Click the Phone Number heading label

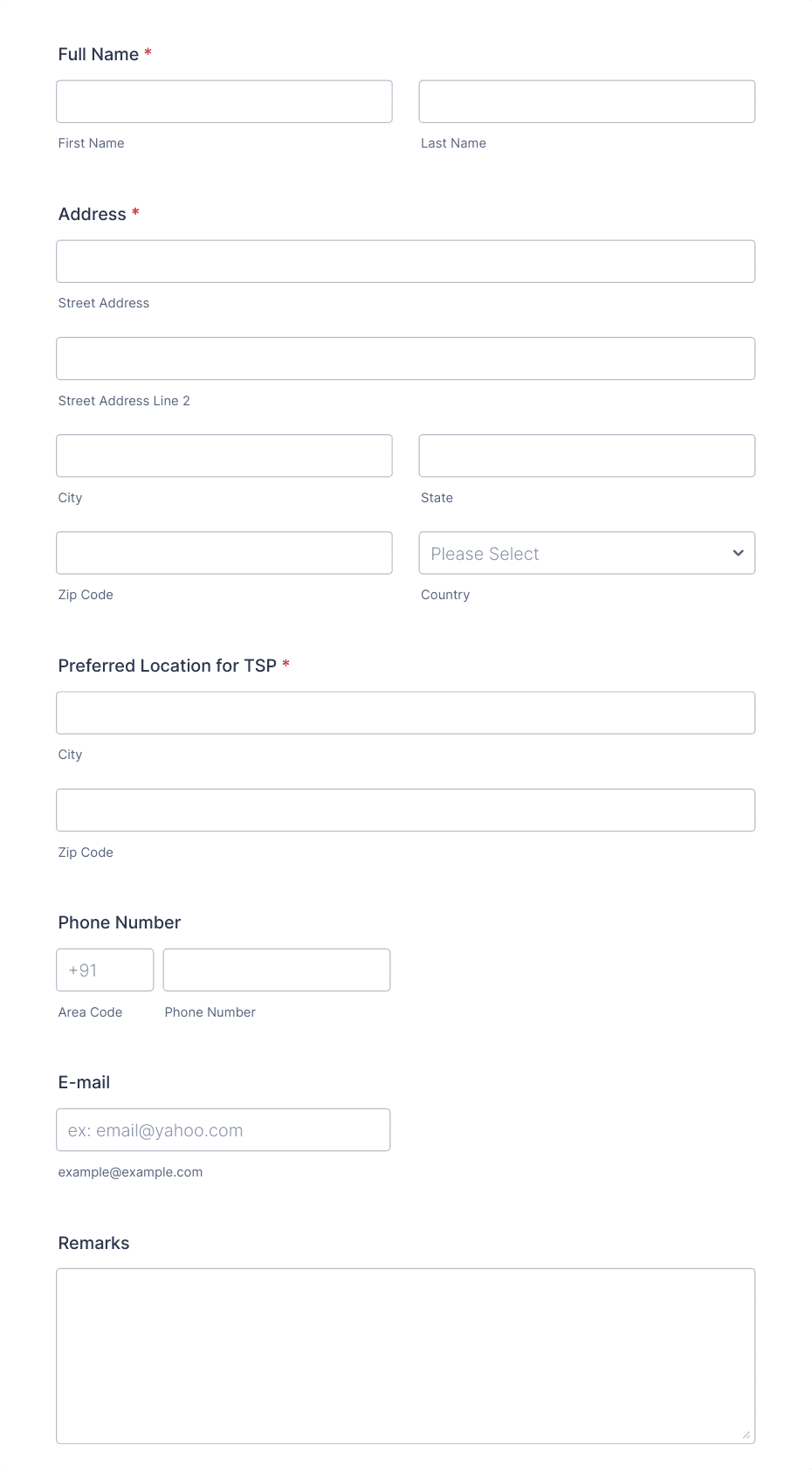click(120, 922)
